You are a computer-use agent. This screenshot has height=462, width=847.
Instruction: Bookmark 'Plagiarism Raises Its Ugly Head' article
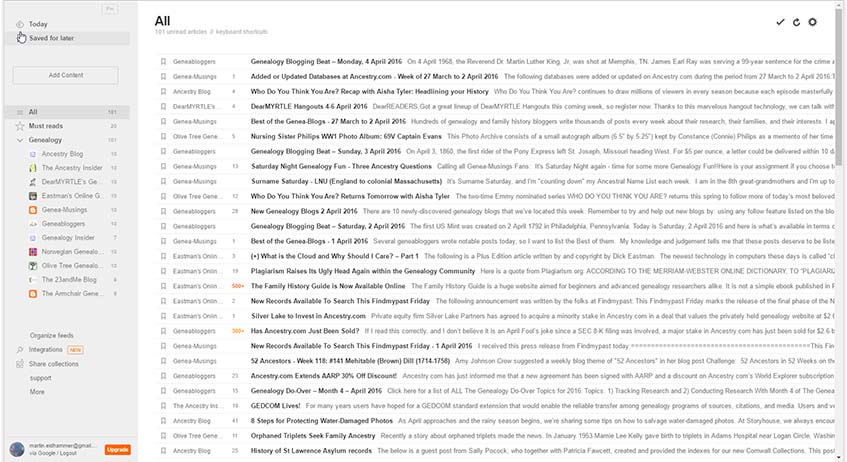[x=163, y=271]
